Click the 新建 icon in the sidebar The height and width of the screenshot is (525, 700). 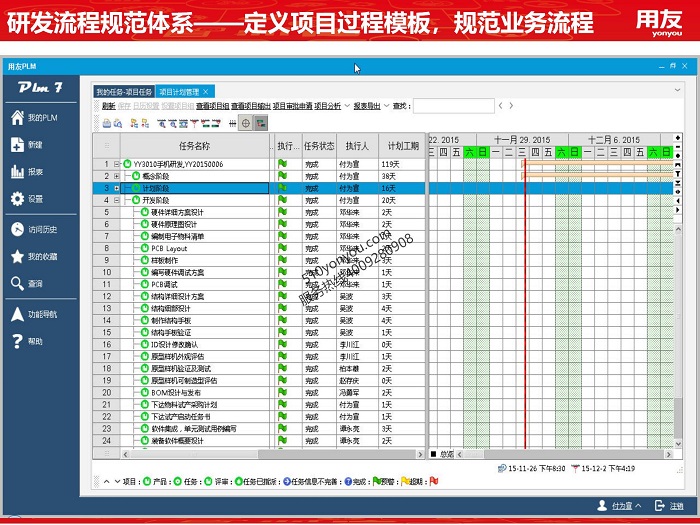(18, 145)
